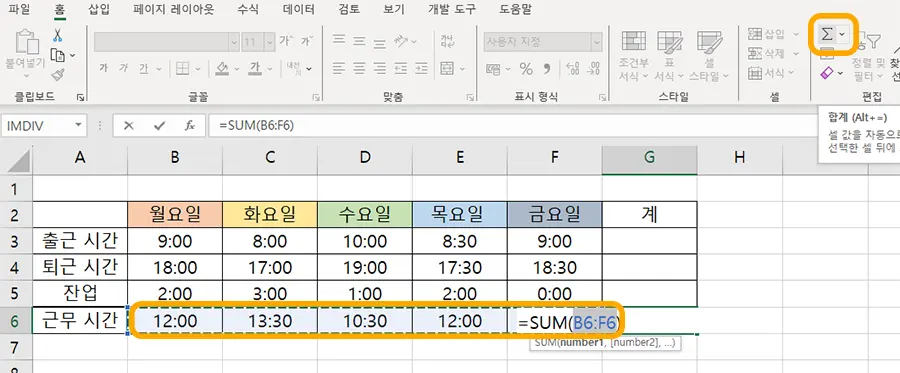This screenshot has width=900, height=373.
Task: Toggle italic formatting
Action: [123, 68]
